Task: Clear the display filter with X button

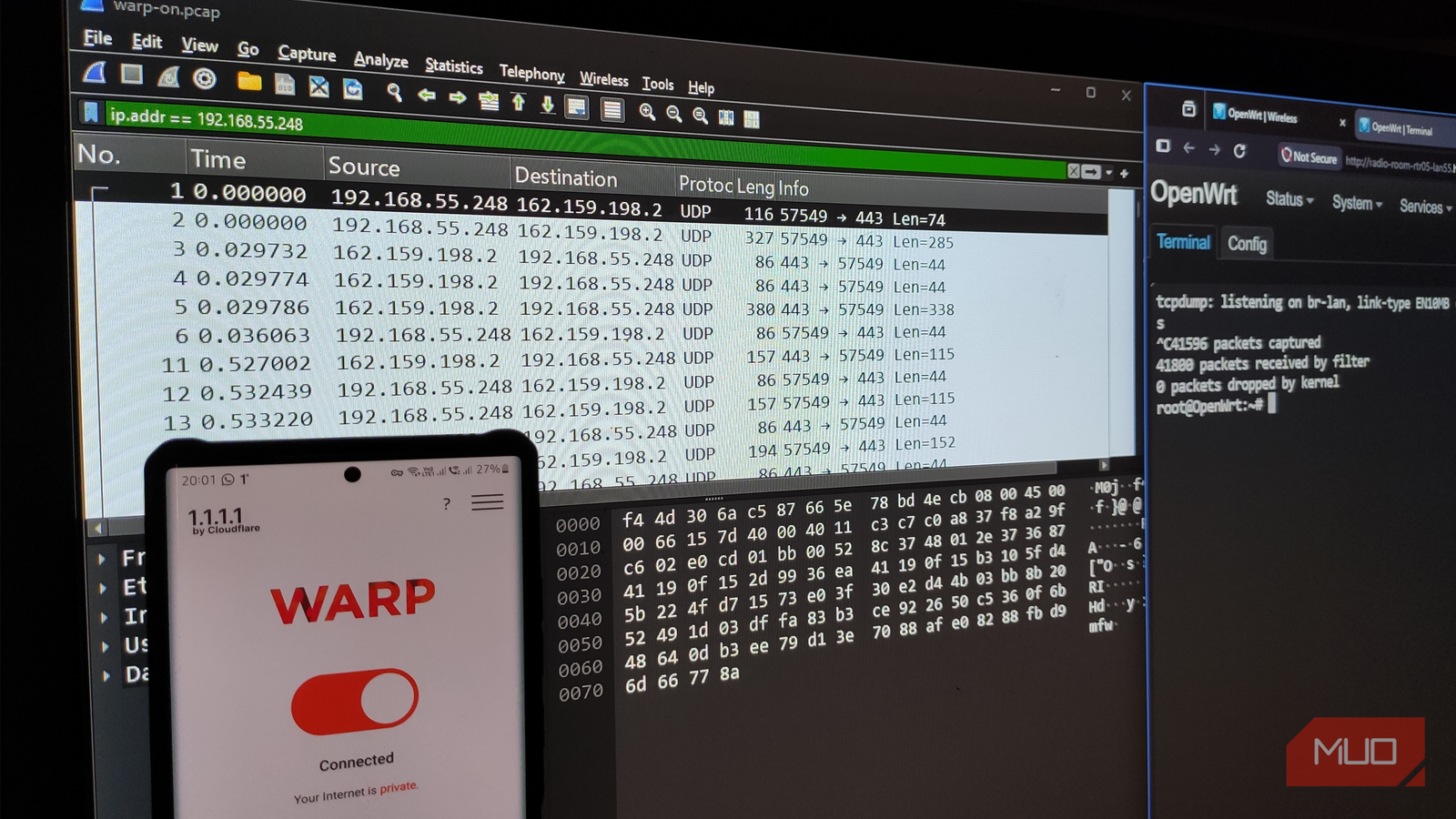Action: point(1074,171)
